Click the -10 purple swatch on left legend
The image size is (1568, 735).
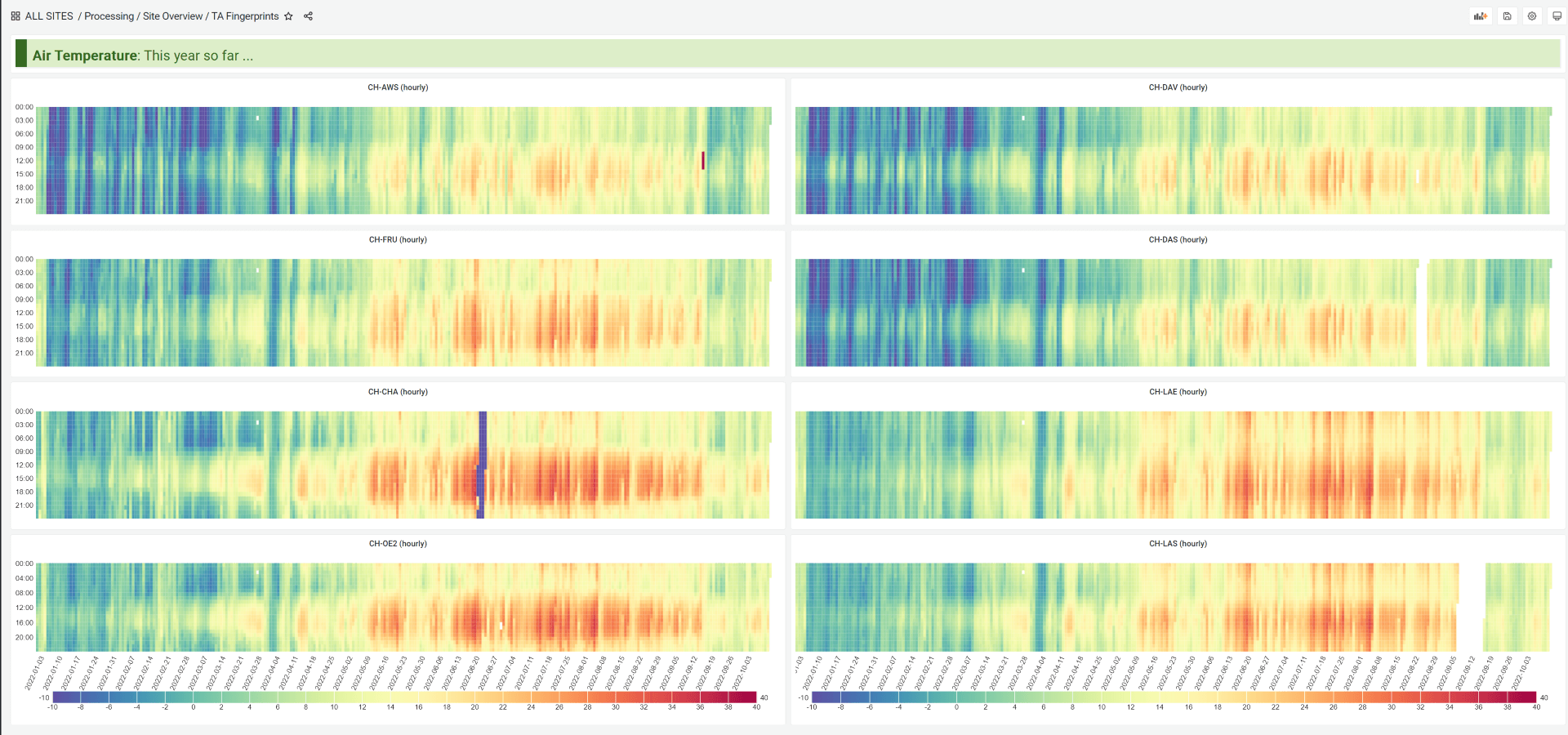66,697
